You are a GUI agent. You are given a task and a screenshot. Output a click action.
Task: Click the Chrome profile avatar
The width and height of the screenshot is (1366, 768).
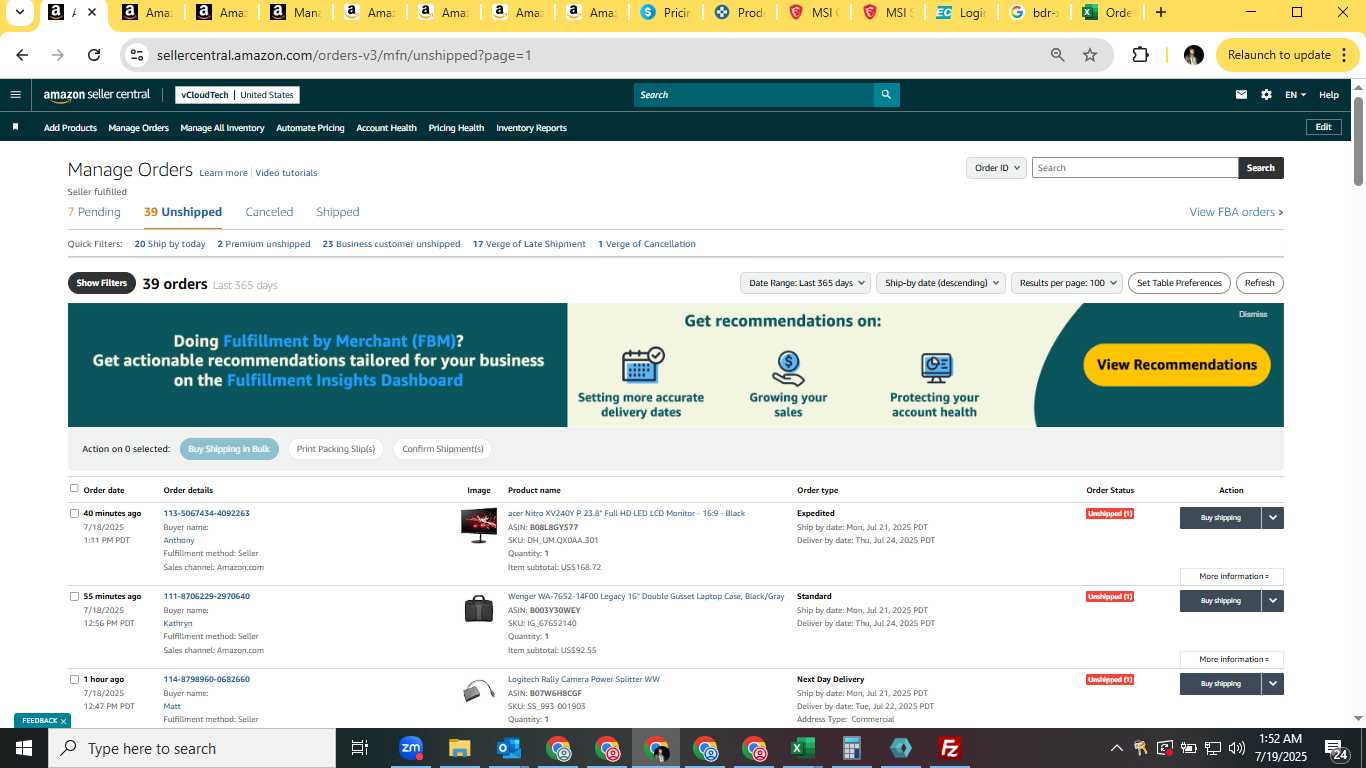click(1193, 55)
